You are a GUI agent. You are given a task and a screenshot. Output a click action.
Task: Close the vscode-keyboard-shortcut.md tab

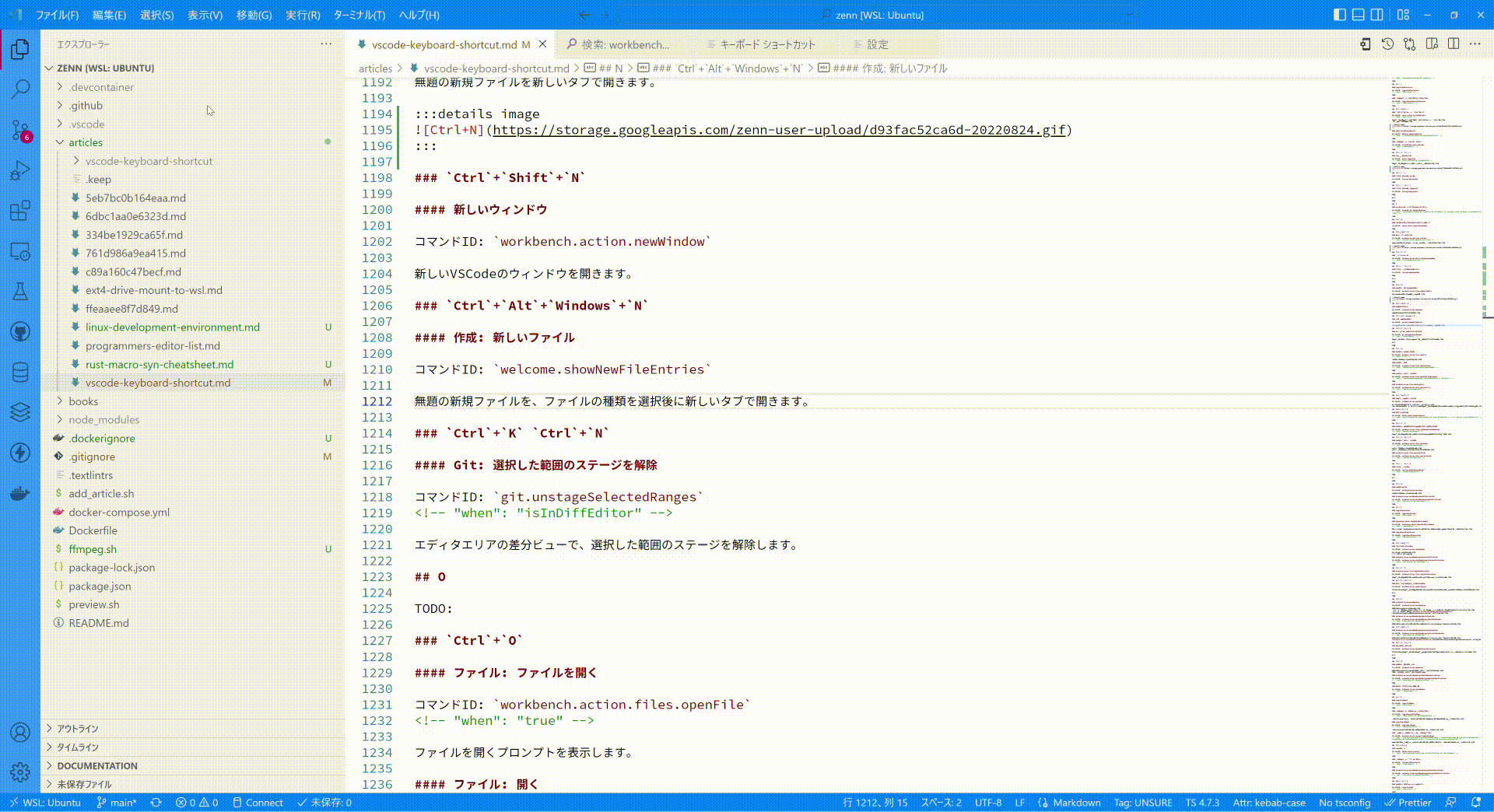coord(542,44)
